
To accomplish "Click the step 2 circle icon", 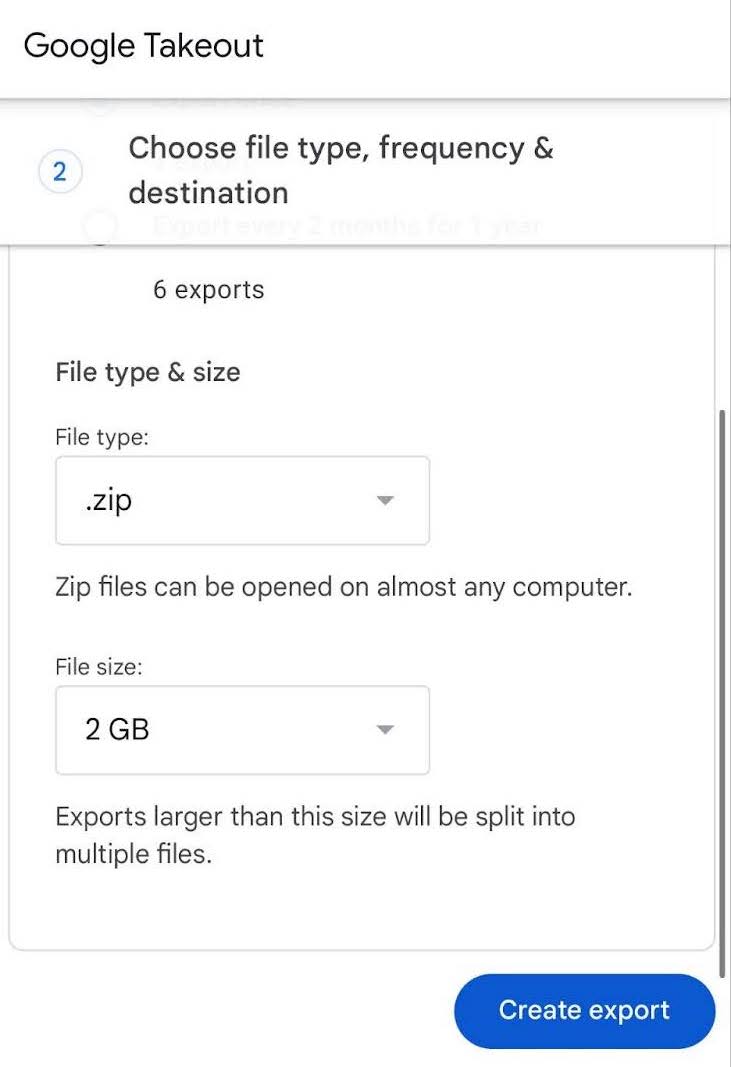I will click(x=60, y=171).
